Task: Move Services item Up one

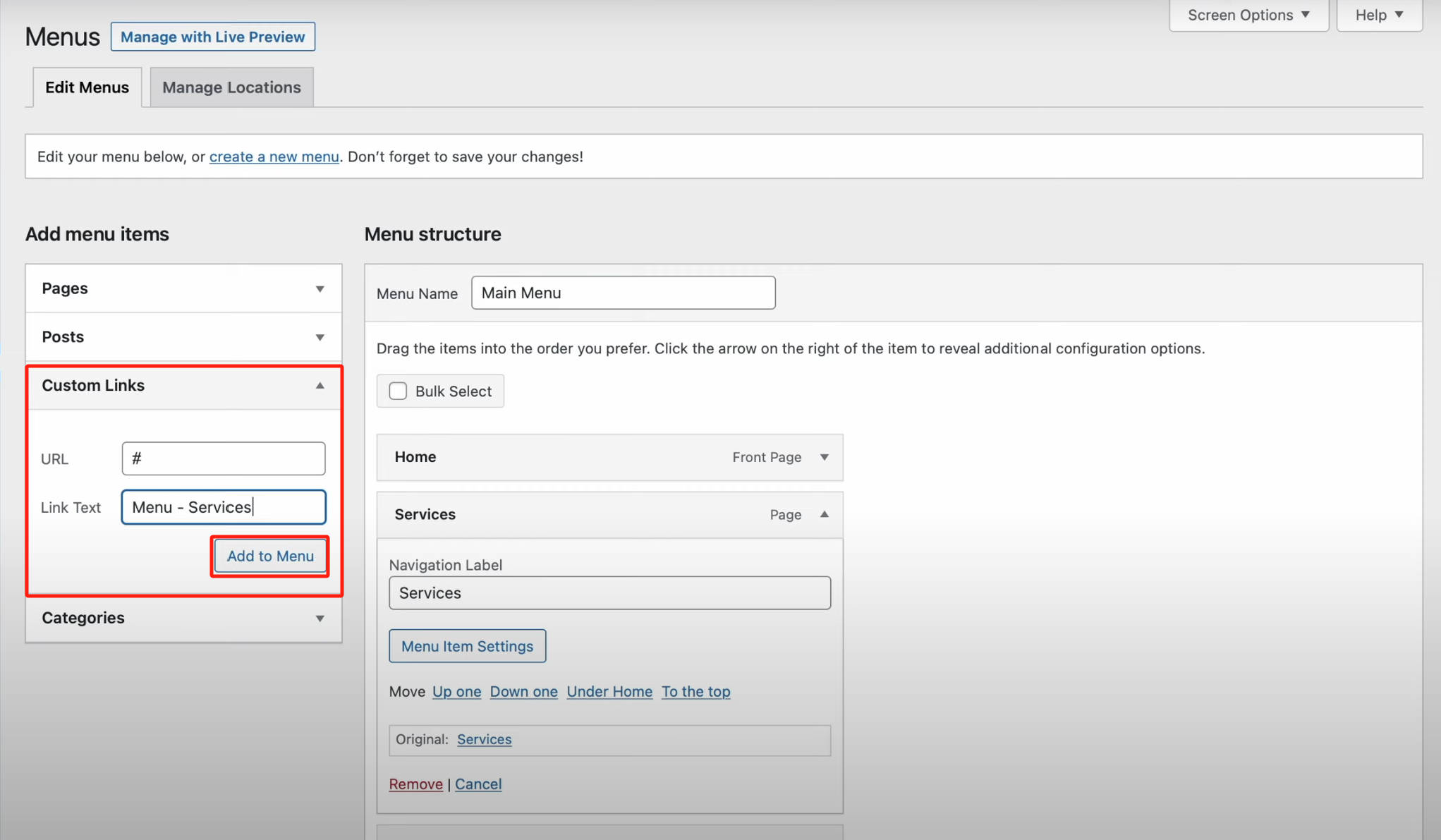Action: (456, 691)
